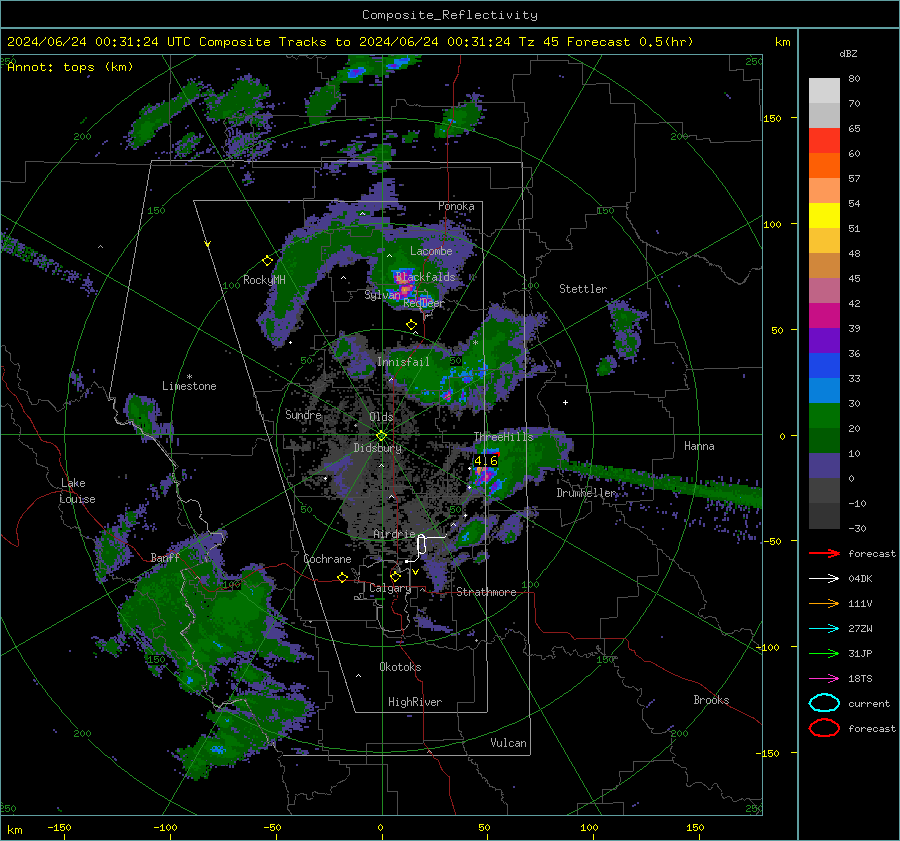Viewport: 900px width, 841px height.
Task: Click the 4.6 storm top annotation
Action: tap(486, 460)
